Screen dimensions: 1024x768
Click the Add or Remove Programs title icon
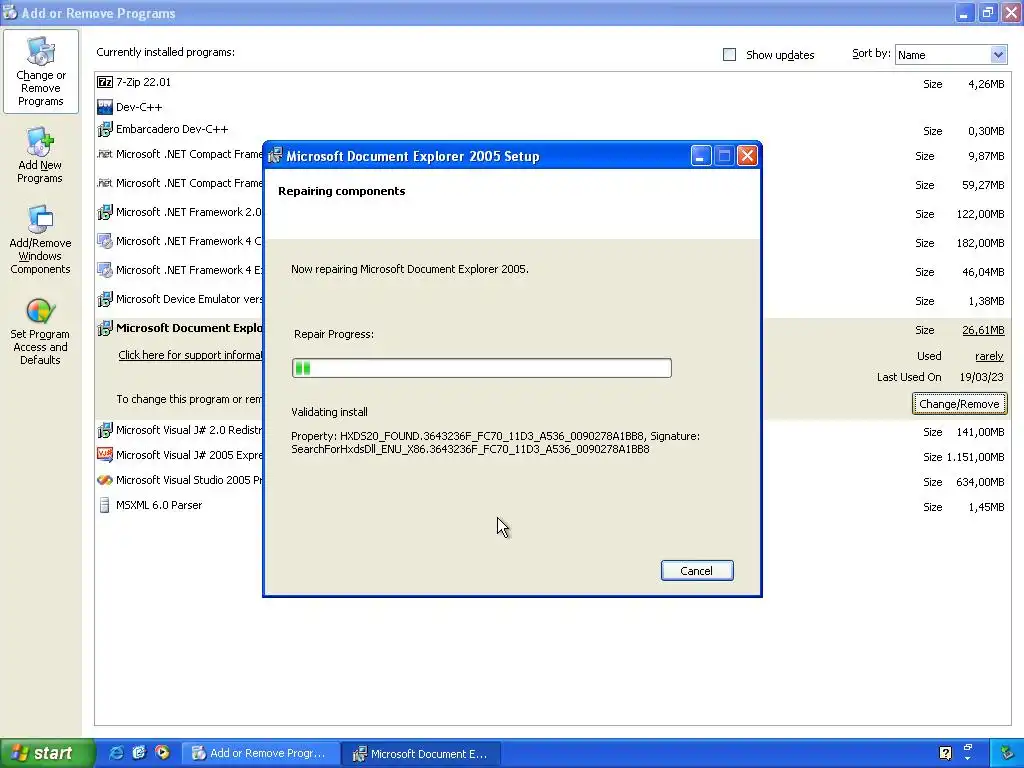click(10, 12)
